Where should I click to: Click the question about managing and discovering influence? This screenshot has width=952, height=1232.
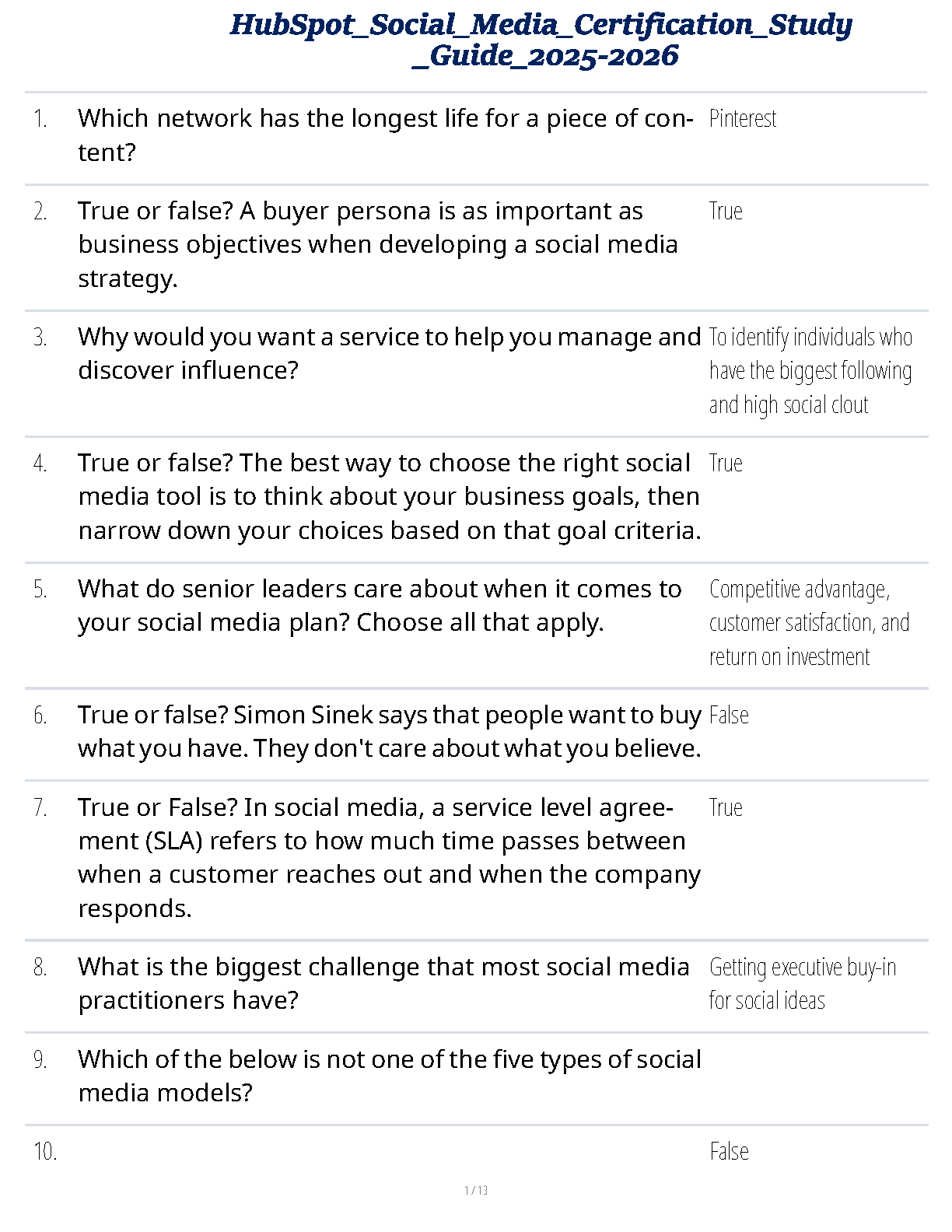(x=388, y=353)
